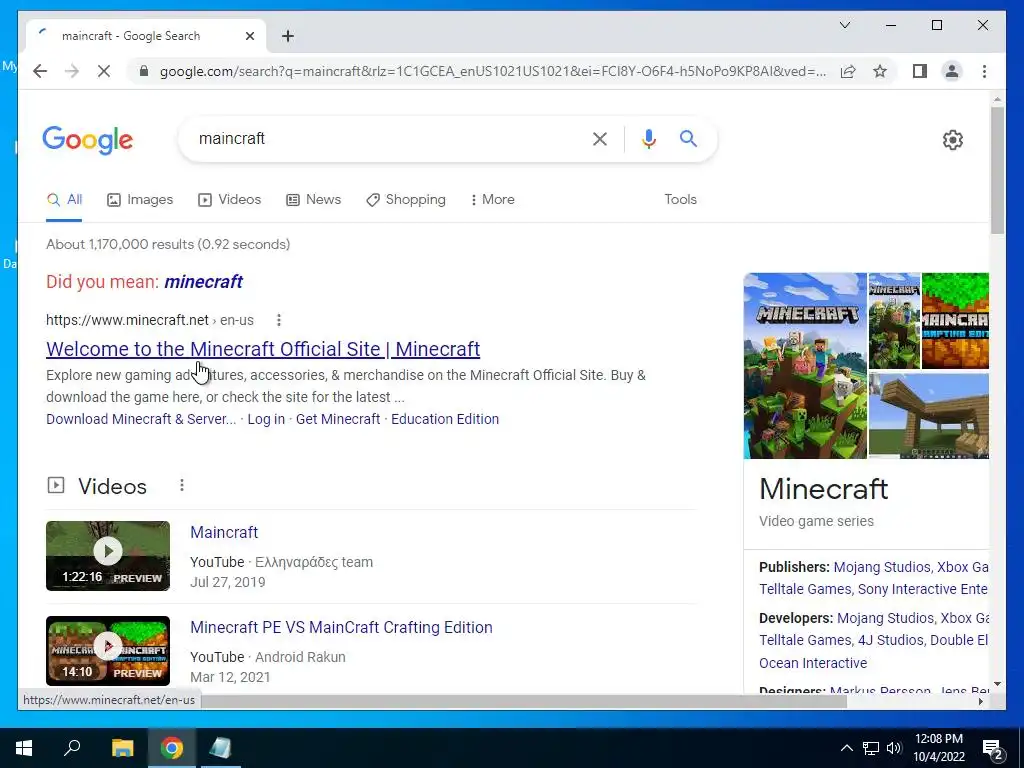Clear the search box with X
The image size is (1024, 768).
[x=600, y=138]
